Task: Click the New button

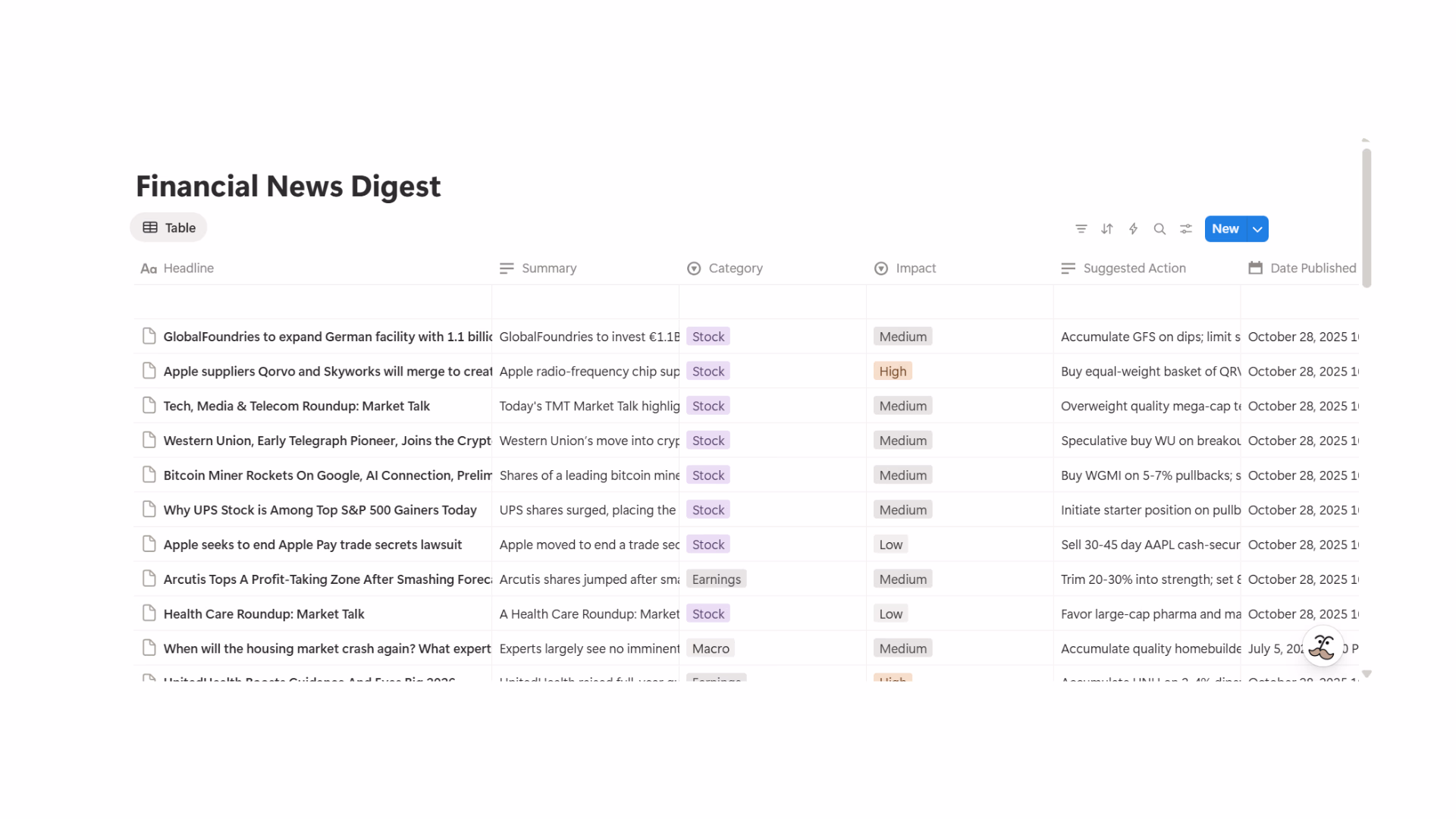Action: (x=1225, y=229)
